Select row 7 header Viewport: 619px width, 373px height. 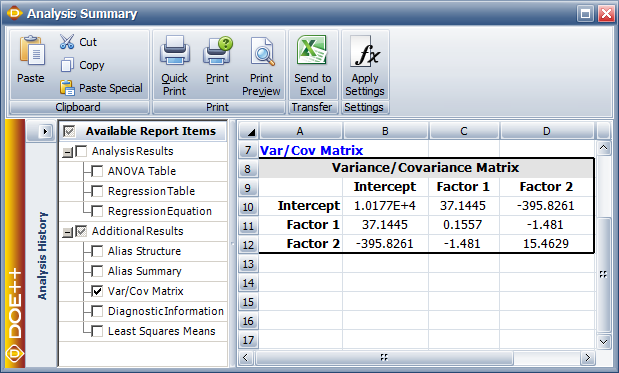248,150
